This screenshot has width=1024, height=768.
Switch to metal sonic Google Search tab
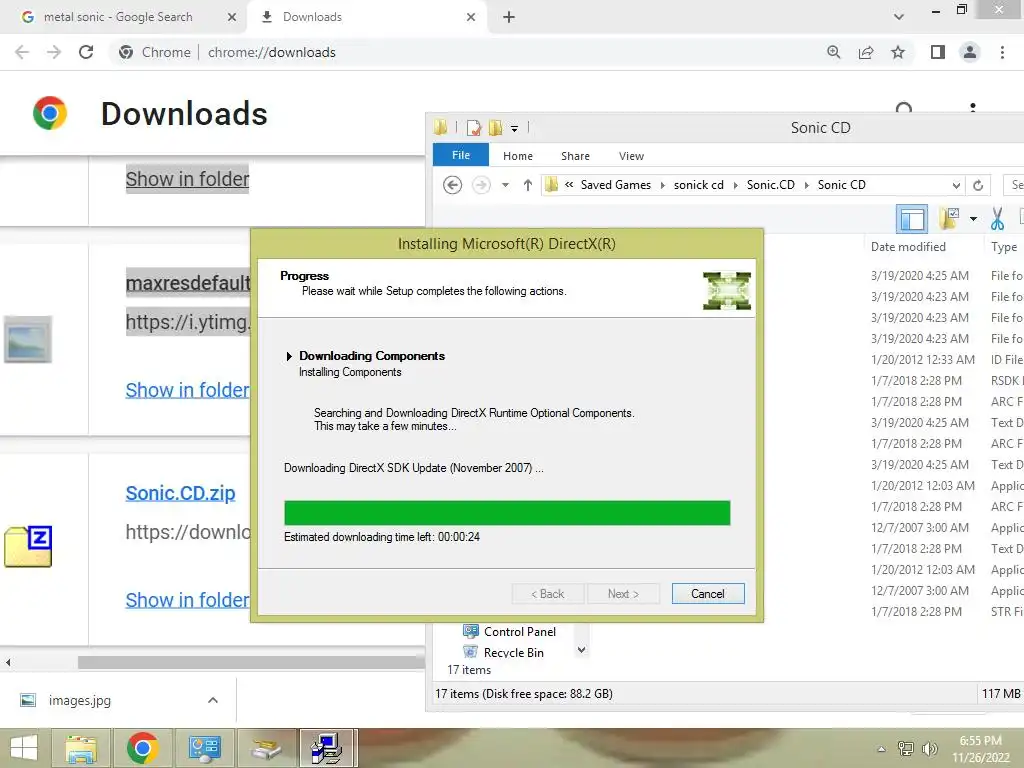[x=118, y=17]
